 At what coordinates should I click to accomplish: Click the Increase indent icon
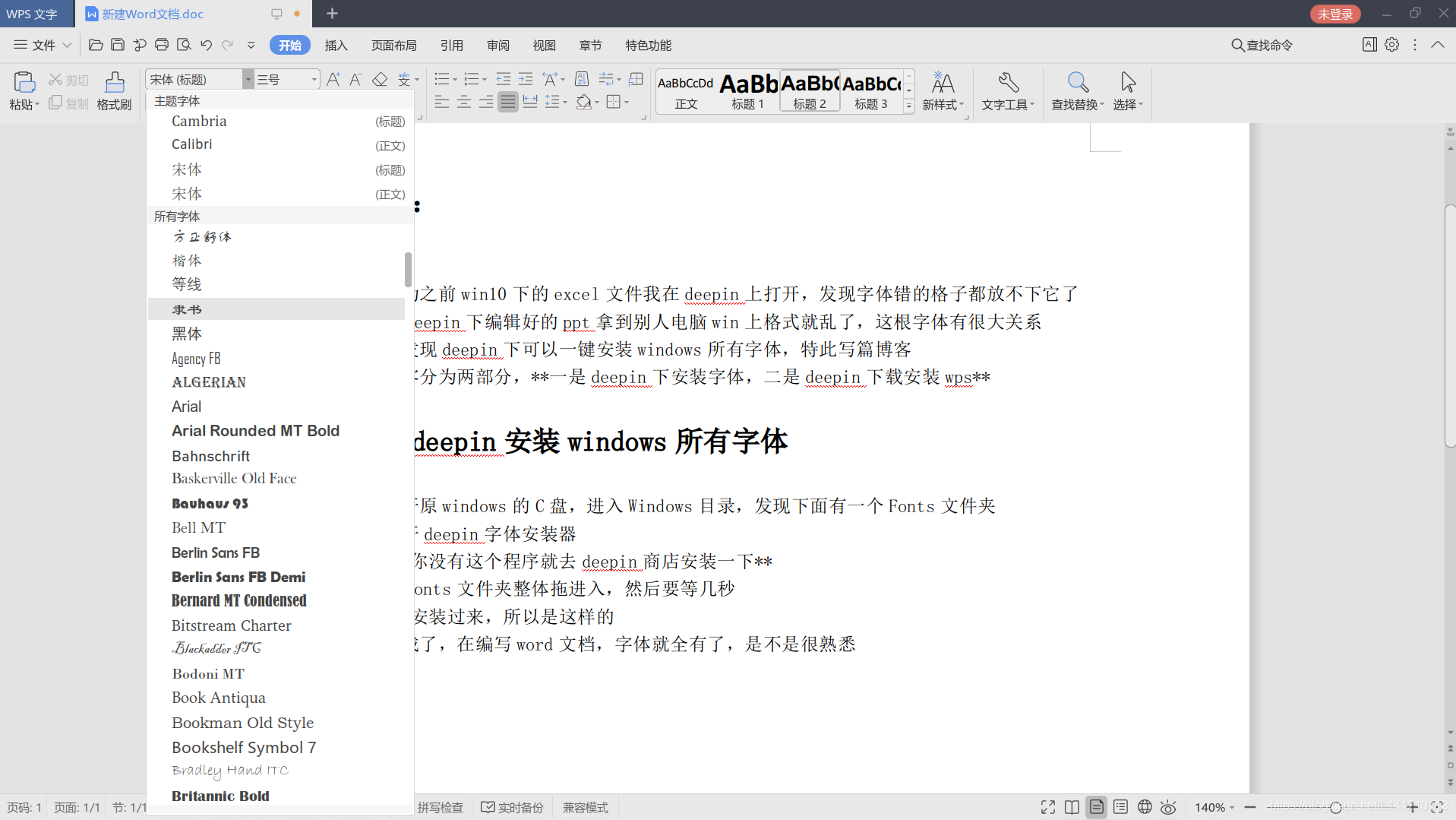tap(526, 79)
